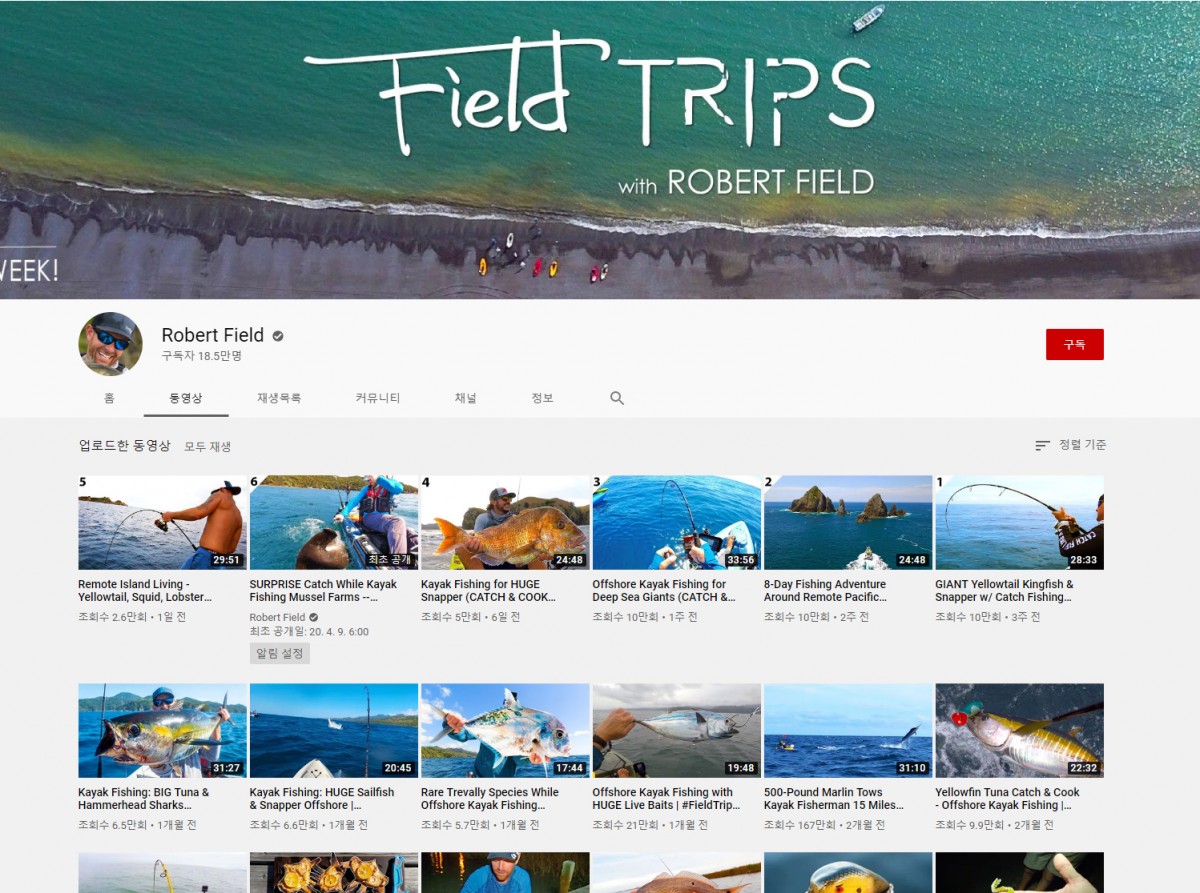Select the 채널 channels tab

pos(466,398)
